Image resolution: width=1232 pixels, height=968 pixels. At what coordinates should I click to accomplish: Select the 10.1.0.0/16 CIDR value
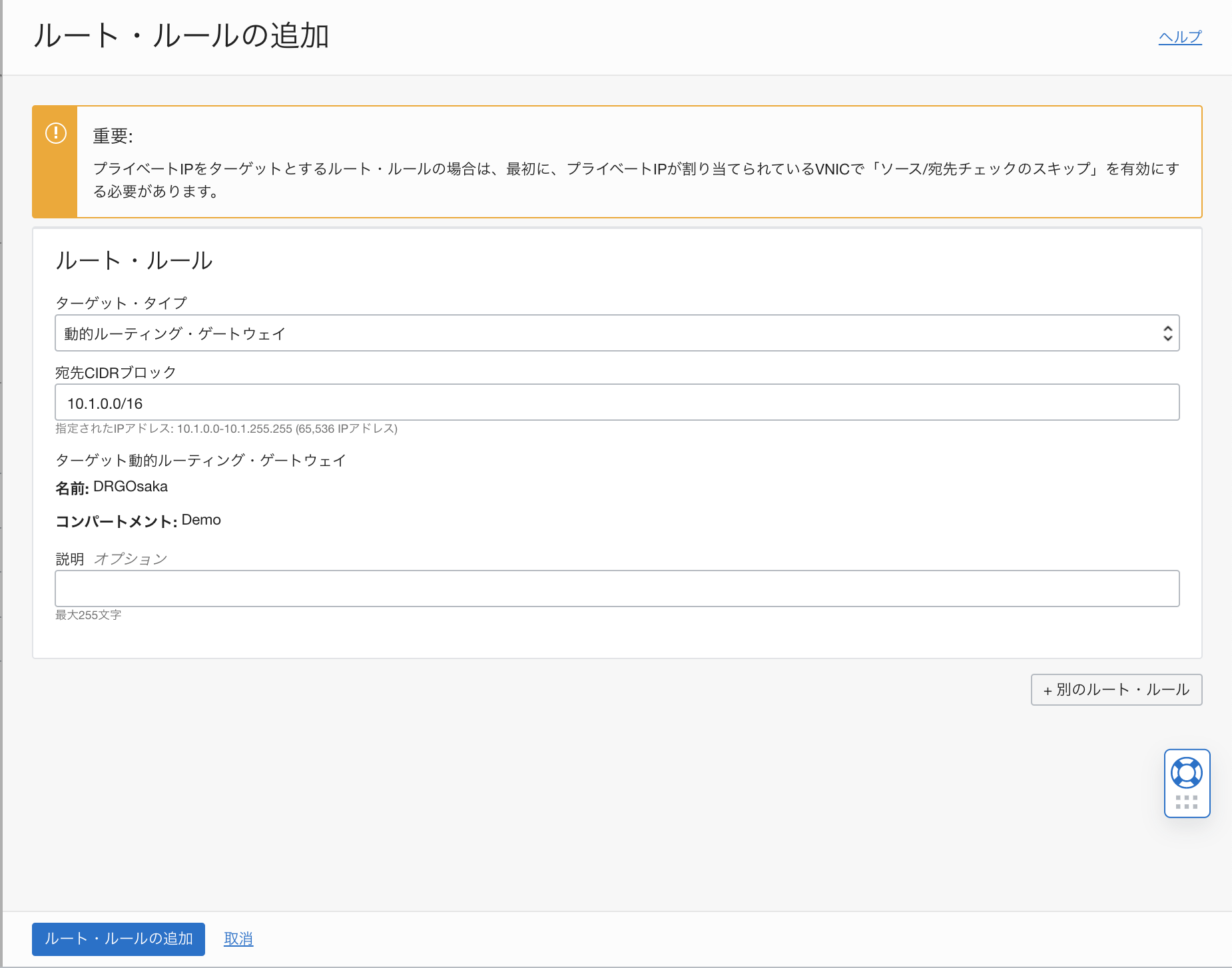coord(107,402)
